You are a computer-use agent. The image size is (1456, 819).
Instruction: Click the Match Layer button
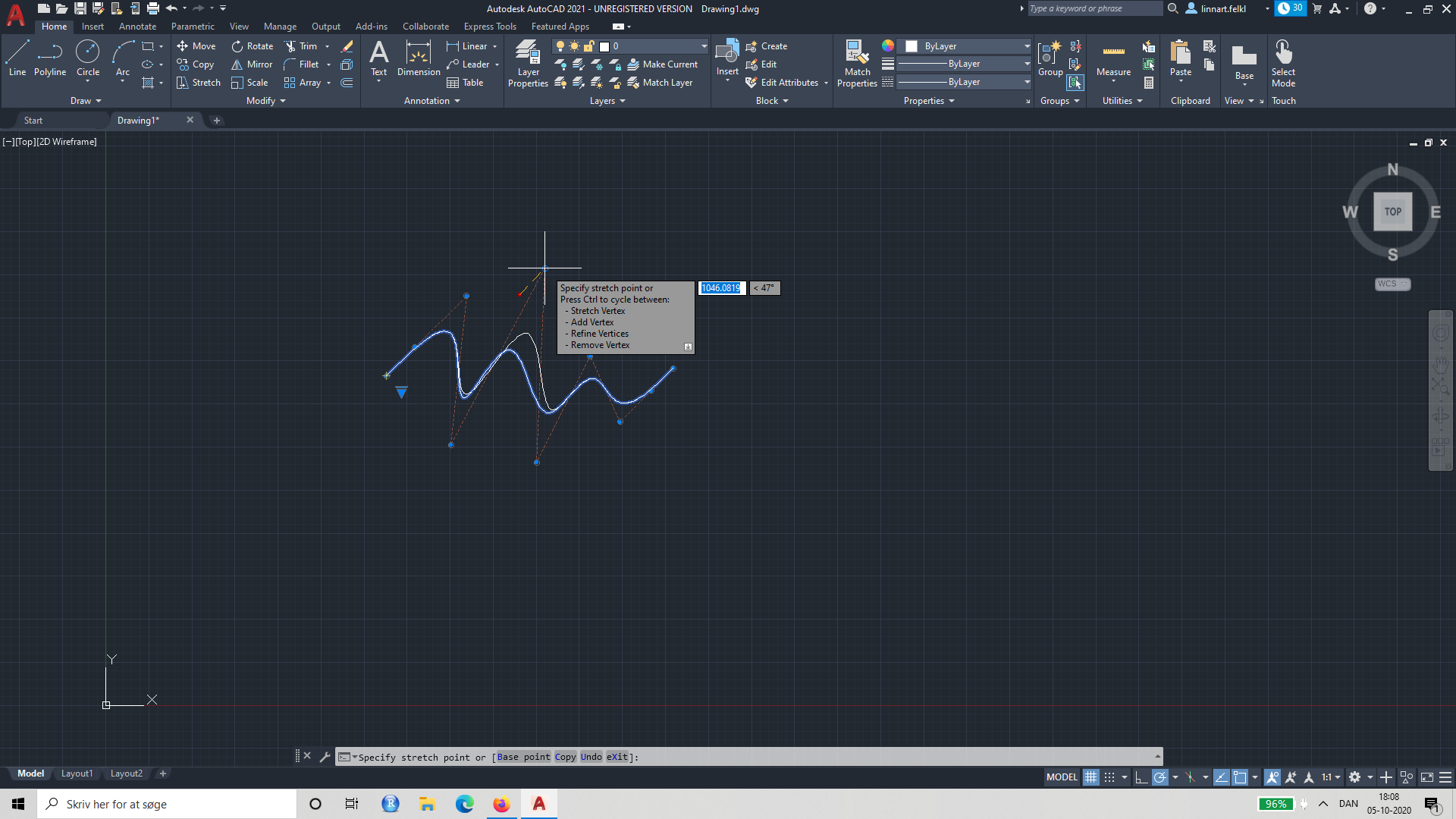pyautogui.click(x=660, y=83)
